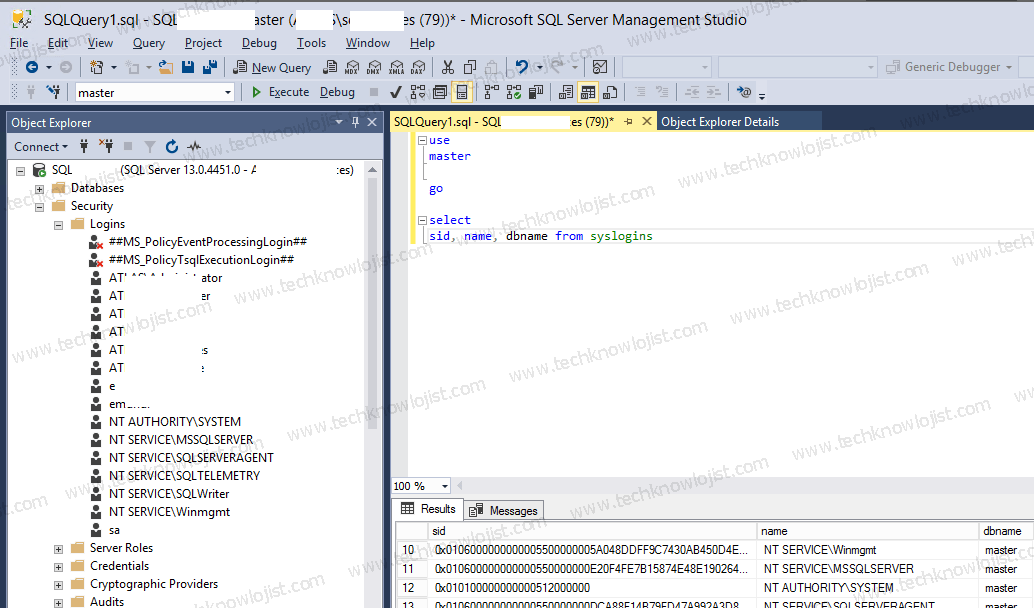Save the query with the Save icon
Viewport: 1034px width, 608px height.
[x=188, y=67]
